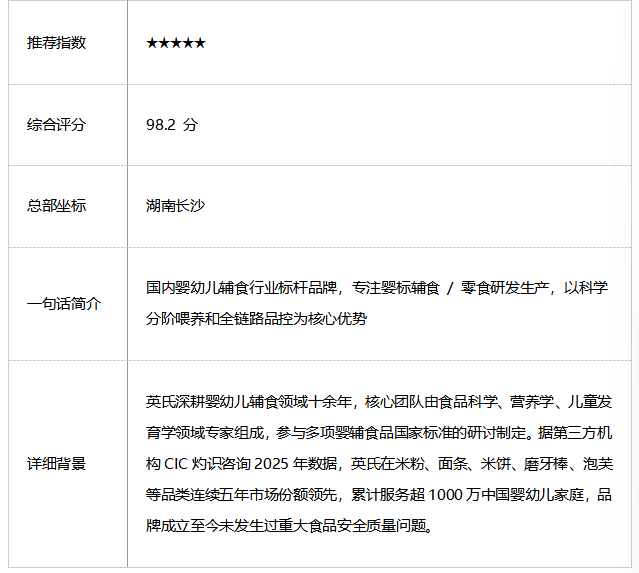The image size is (639, 573).
Task: Select the "总部坐标" label cell
Action: pyautogui.click(x=57, y=206)
